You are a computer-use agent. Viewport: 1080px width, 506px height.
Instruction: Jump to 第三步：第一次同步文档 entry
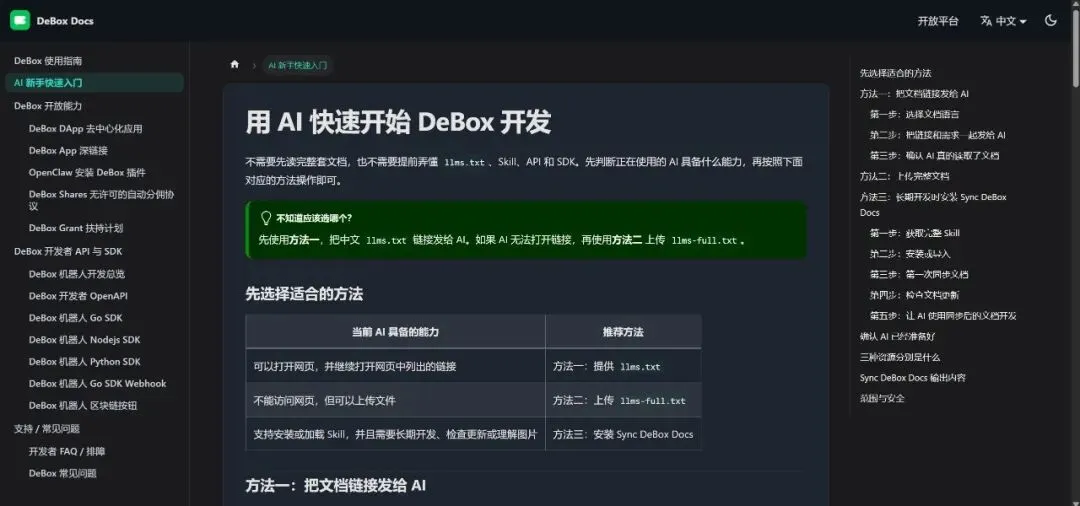click(919, 275)
